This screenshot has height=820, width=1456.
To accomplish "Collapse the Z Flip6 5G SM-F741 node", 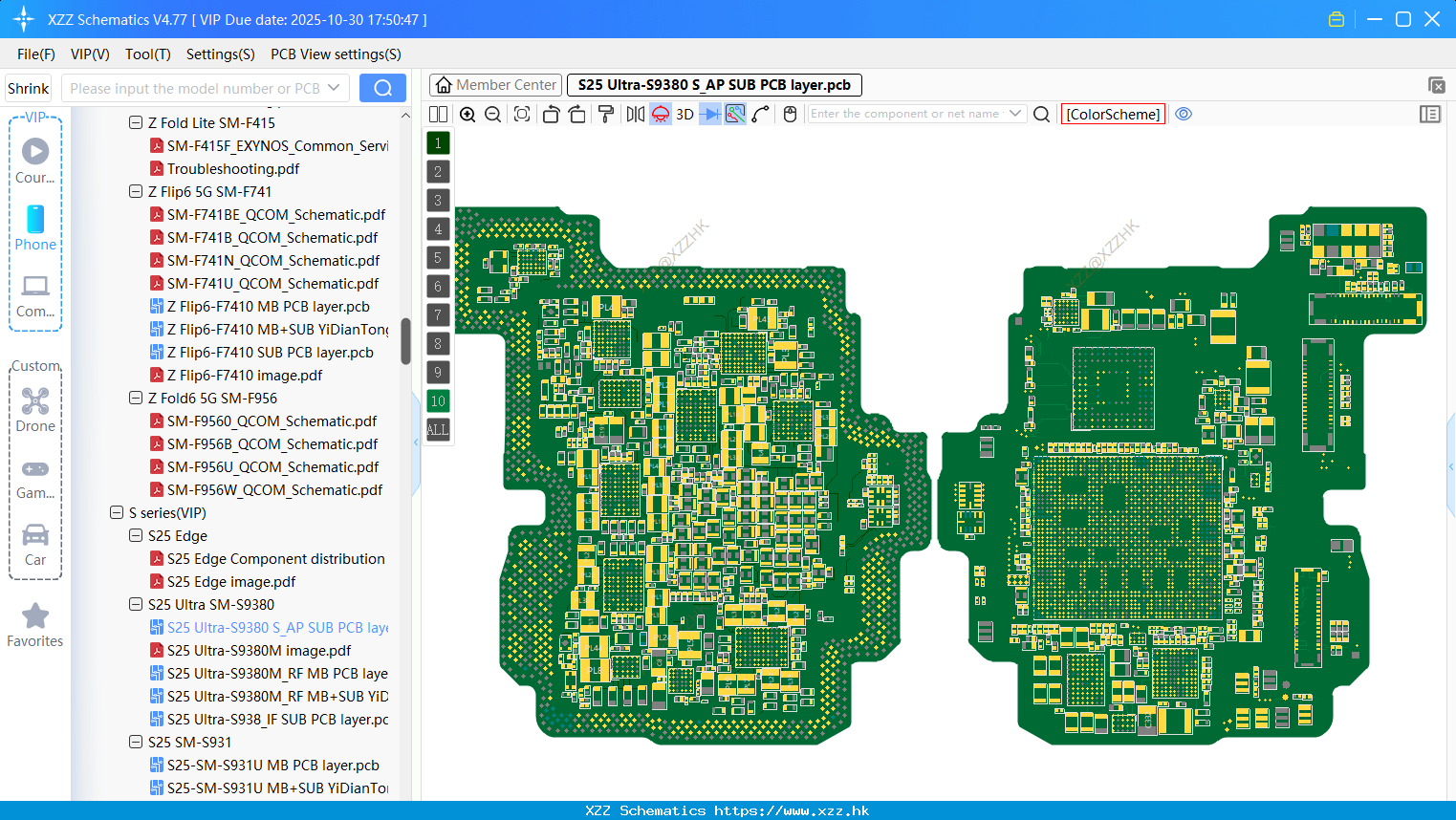I will point(136,191).
